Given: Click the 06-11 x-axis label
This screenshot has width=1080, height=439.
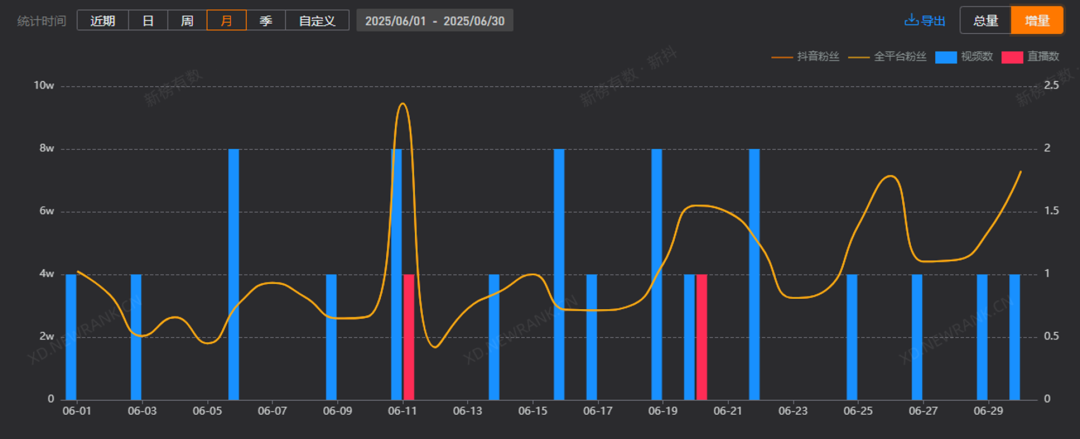Looking at the screenshot, I should pyautogui.click(x=402, y=411).
